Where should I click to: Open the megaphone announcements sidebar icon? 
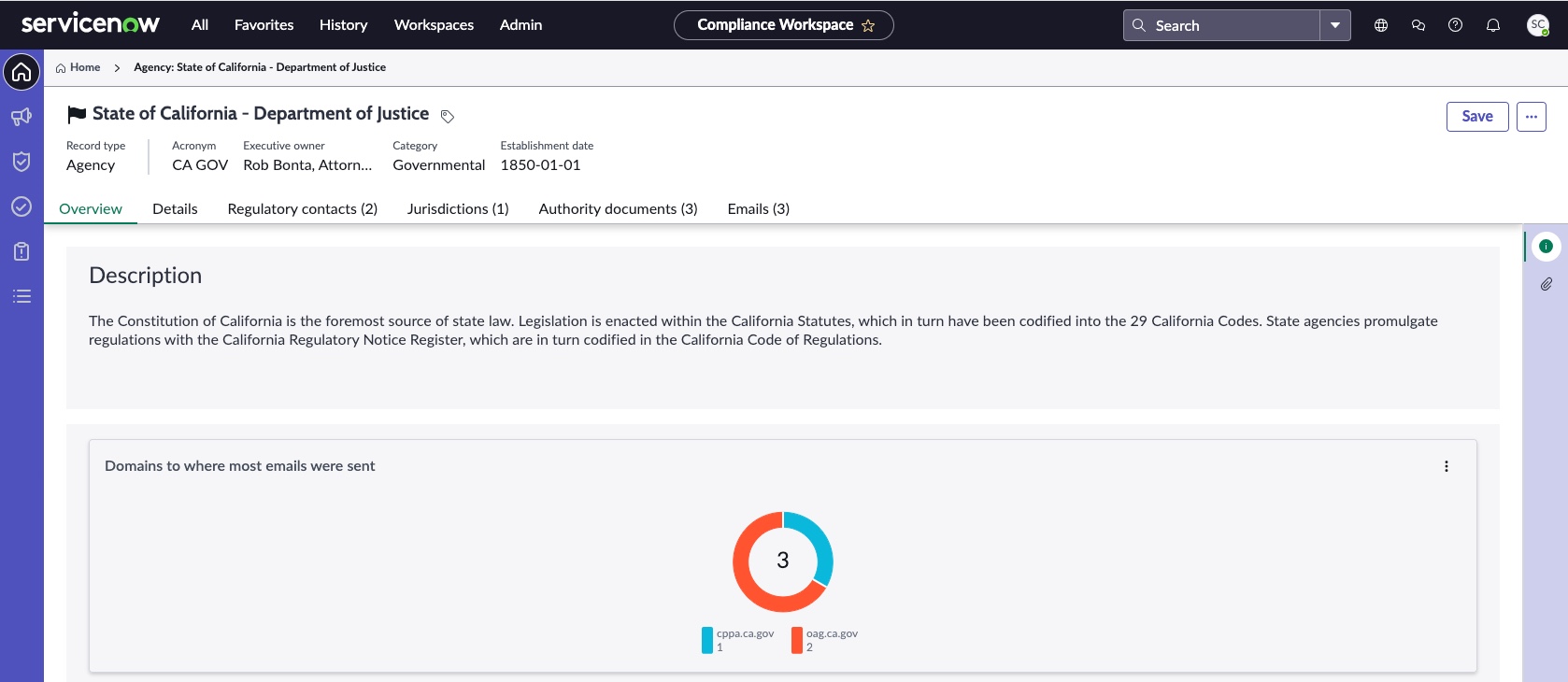(21, 117)
